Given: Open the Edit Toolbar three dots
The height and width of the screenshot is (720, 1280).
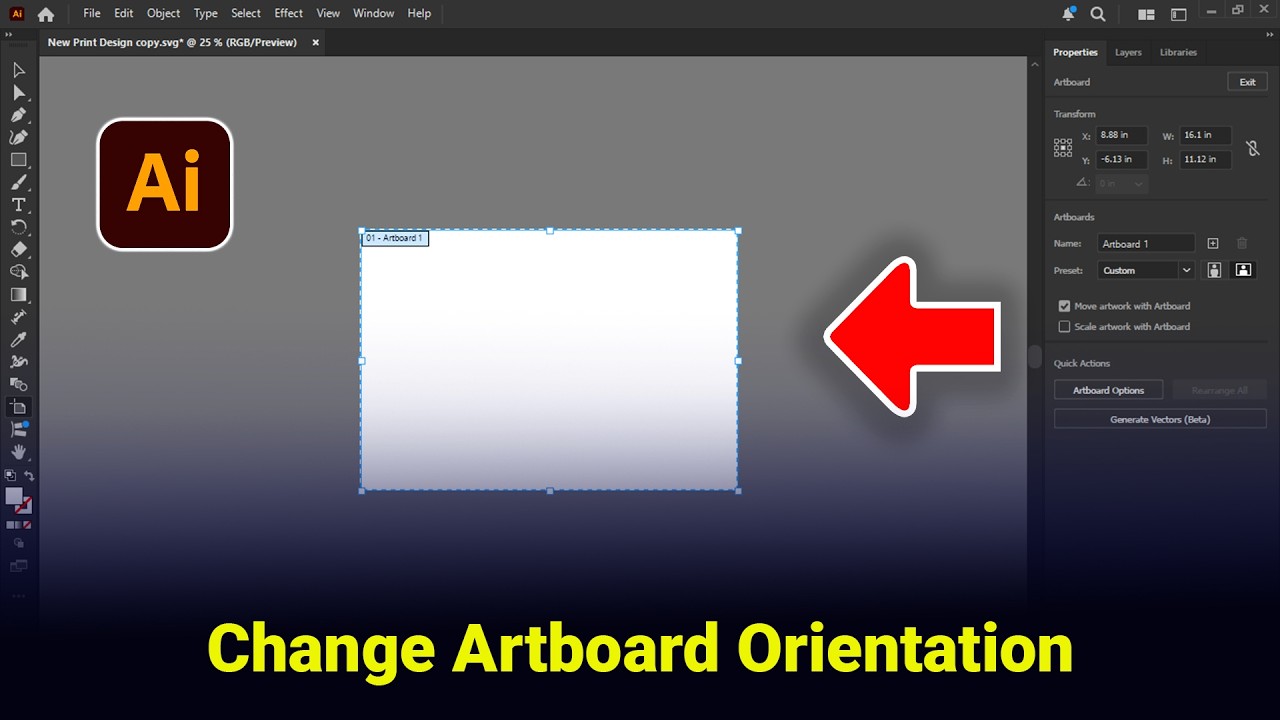Looking at the screenshot, I should point(19,596).
